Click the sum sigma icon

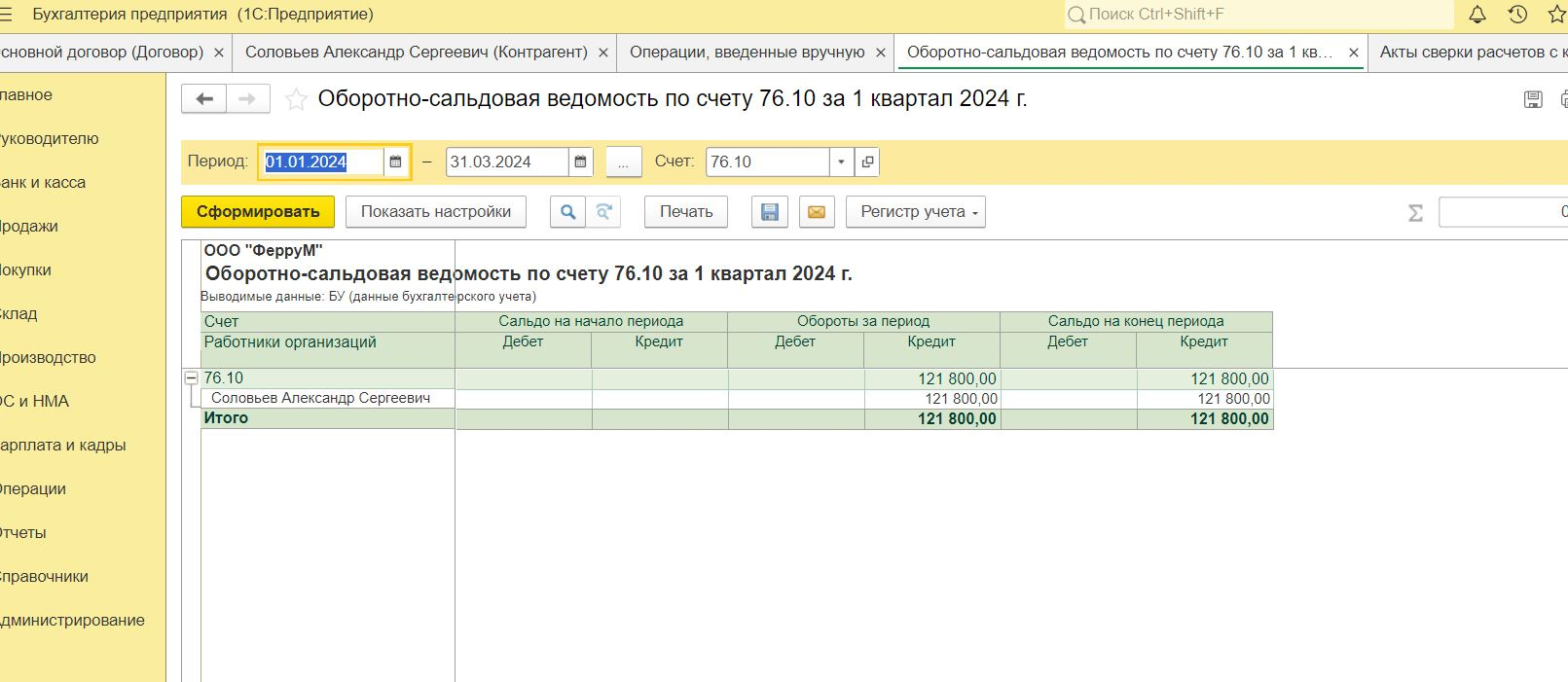(x=1415, y=213)
